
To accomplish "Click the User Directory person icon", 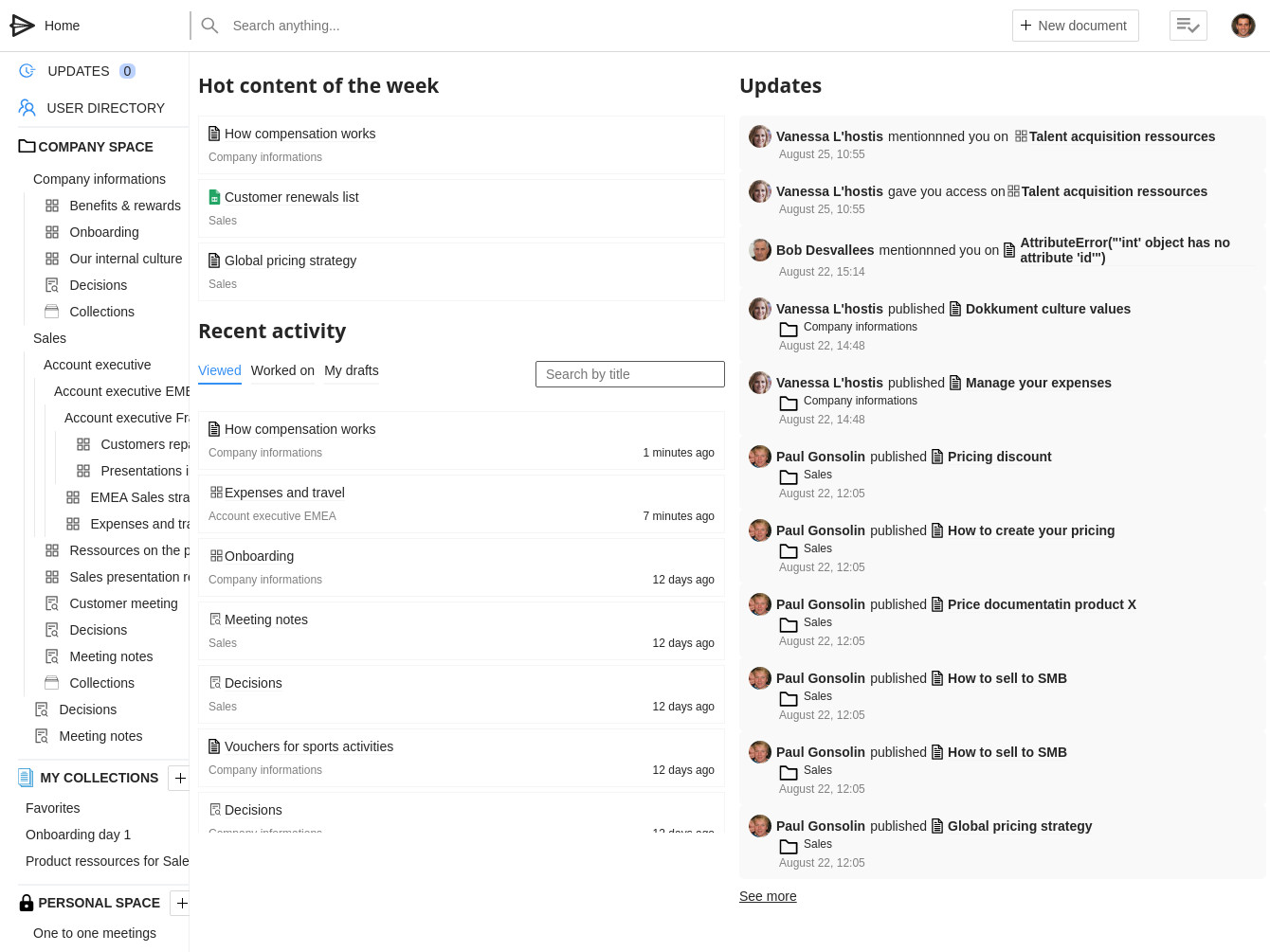I will [27, 108].
